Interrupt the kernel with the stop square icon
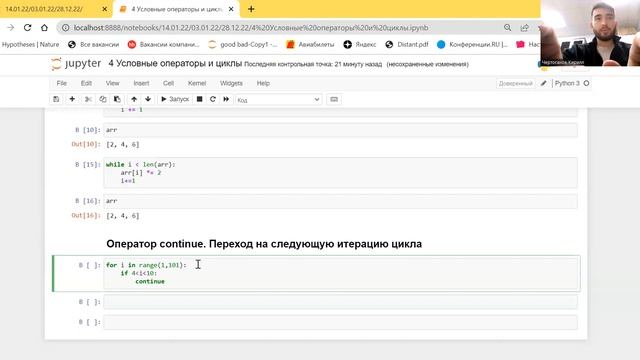The width and height of the screenshot is (640, 360). [200, 99]
